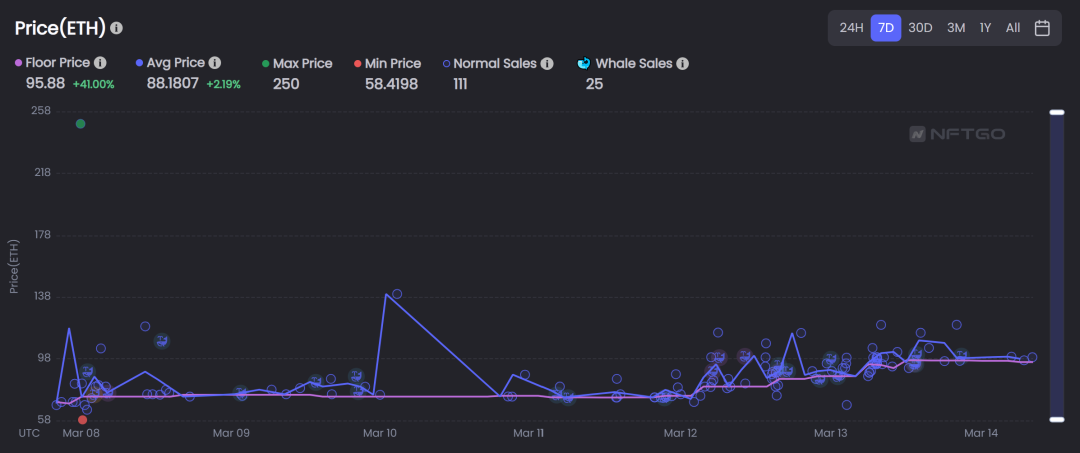Click info icon beside Price(ETH) title

pyautogui.click(x=116, y=28)
